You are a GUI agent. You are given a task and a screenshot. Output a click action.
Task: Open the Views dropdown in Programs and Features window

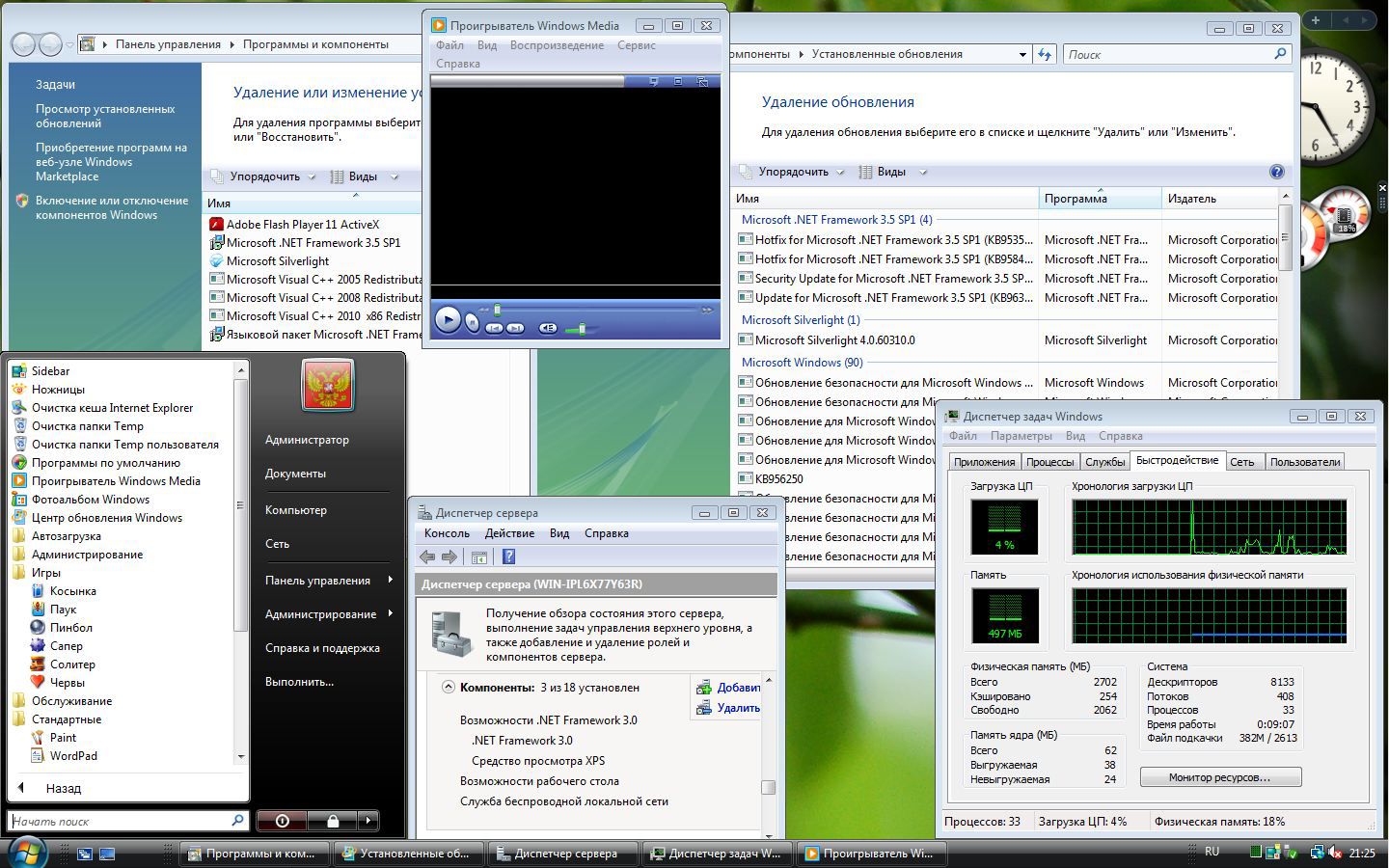(x=364, y=176)
